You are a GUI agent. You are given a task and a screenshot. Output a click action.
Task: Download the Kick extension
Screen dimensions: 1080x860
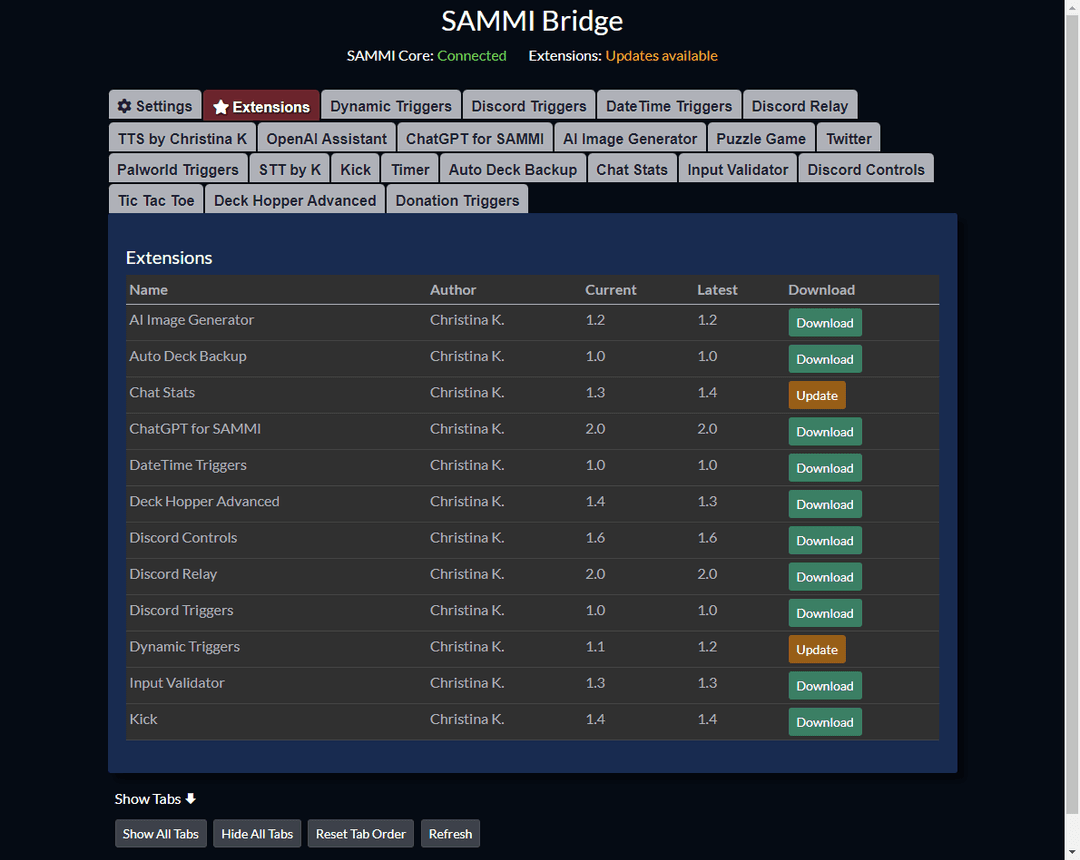(x=824, y=722)
